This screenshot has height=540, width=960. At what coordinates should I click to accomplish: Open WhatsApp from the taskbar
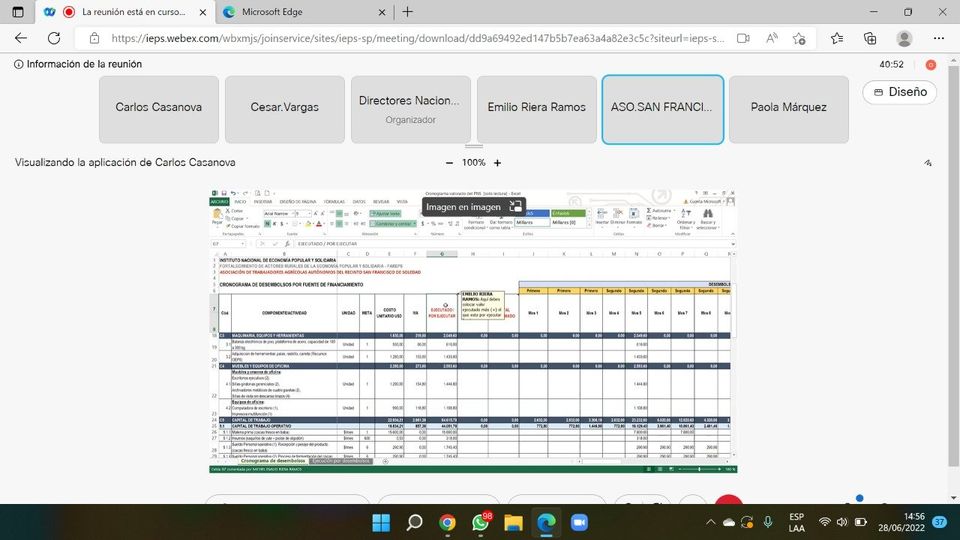click(x=447, y=522)
